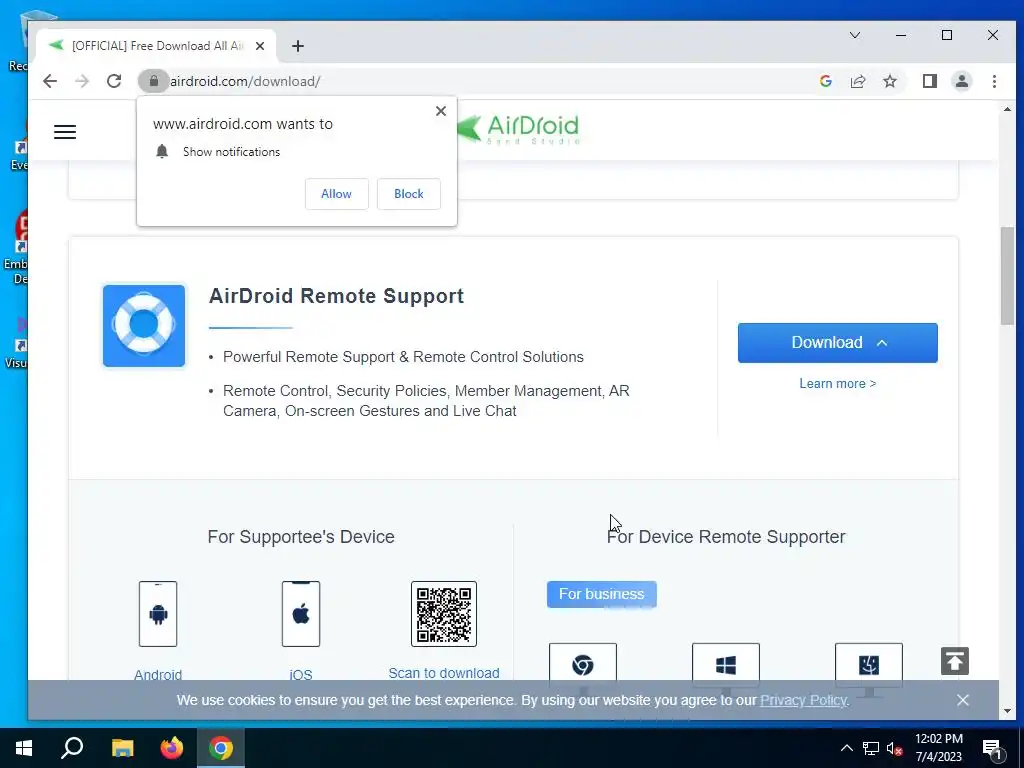Open Chrome profile avatar menu
The height and width of the screenshot is (768, 1024).
(962, 81)
